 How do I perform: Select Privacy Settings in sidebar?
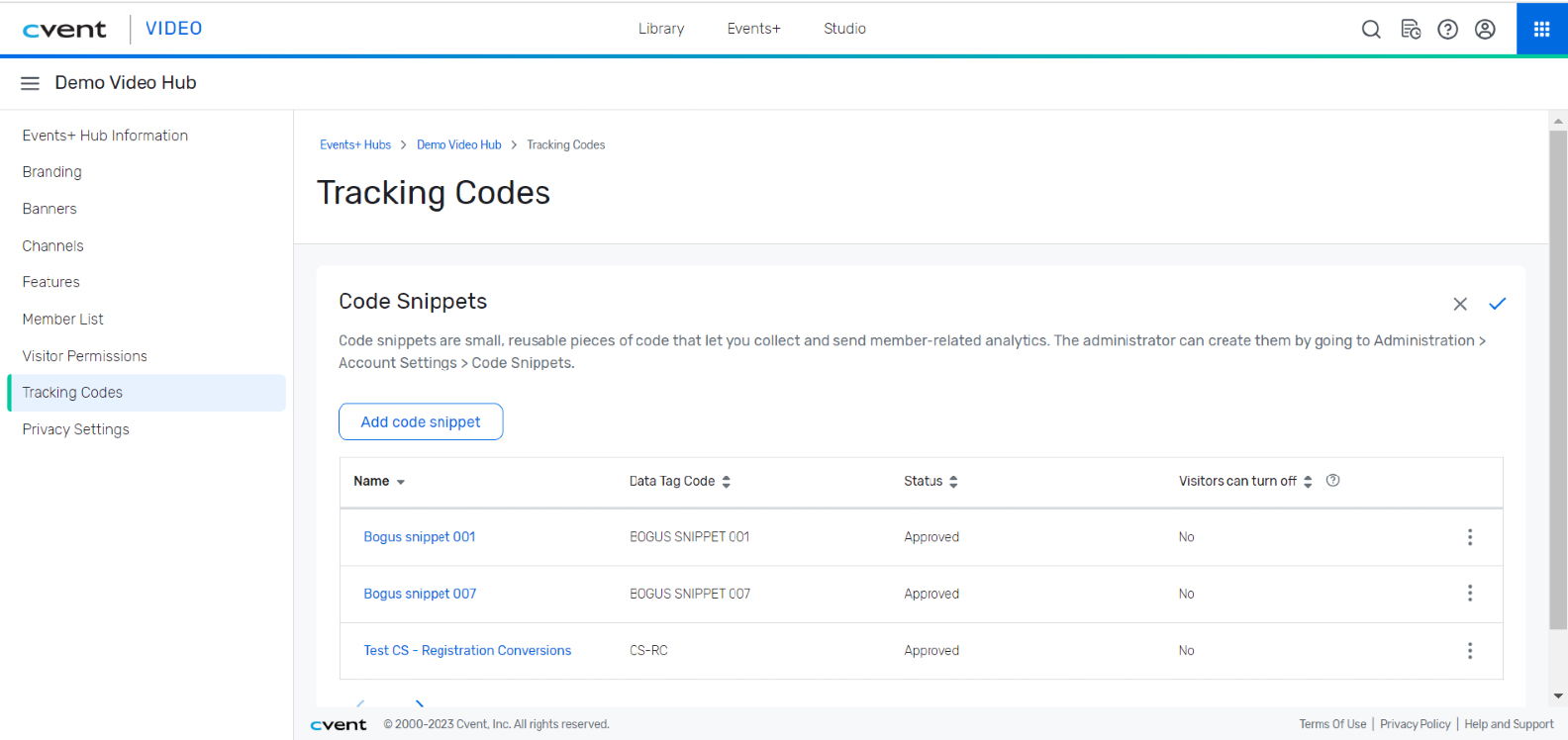click(76, 429)
